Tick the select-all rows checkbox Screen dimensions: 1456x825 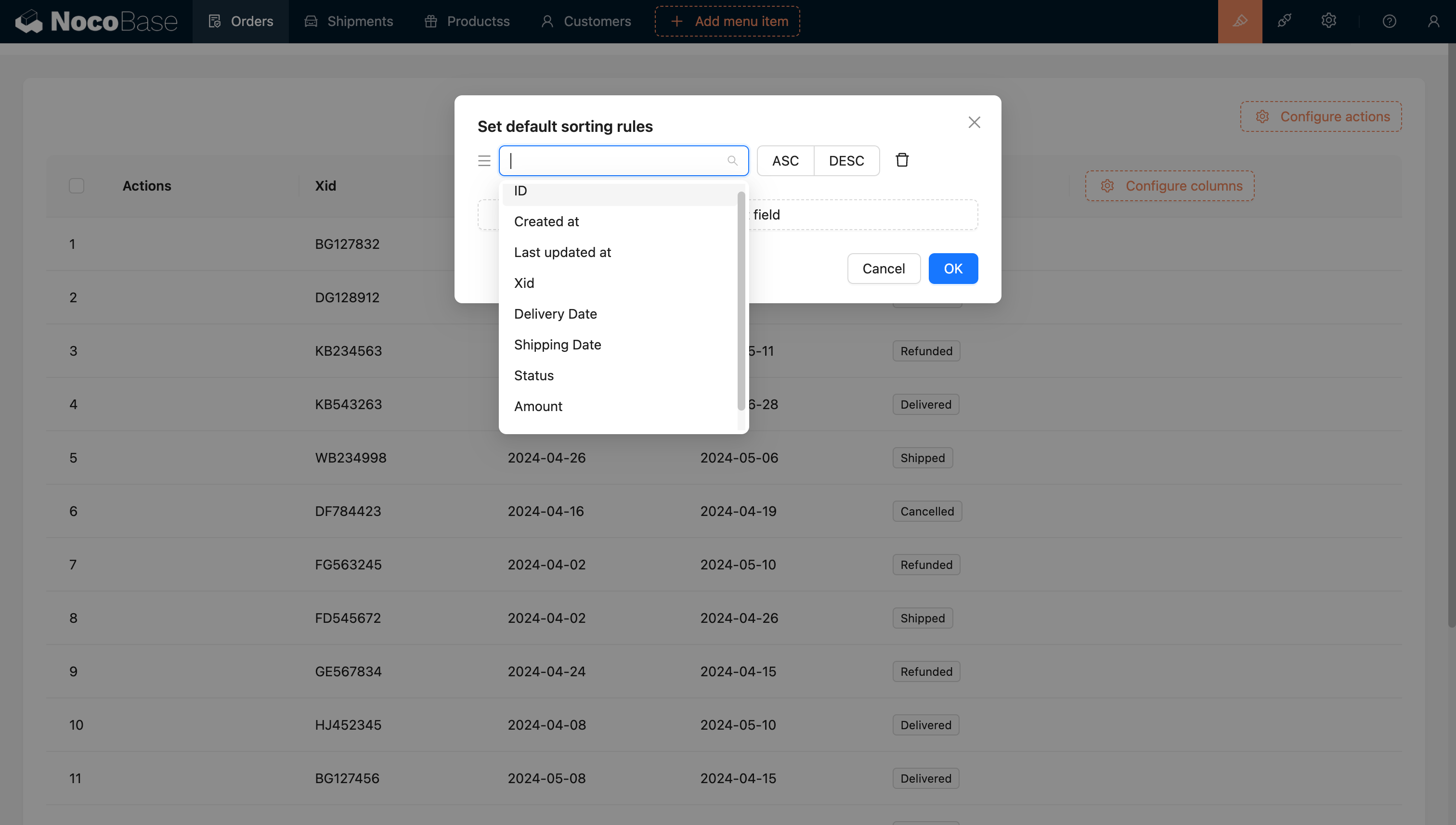point(77,186)
